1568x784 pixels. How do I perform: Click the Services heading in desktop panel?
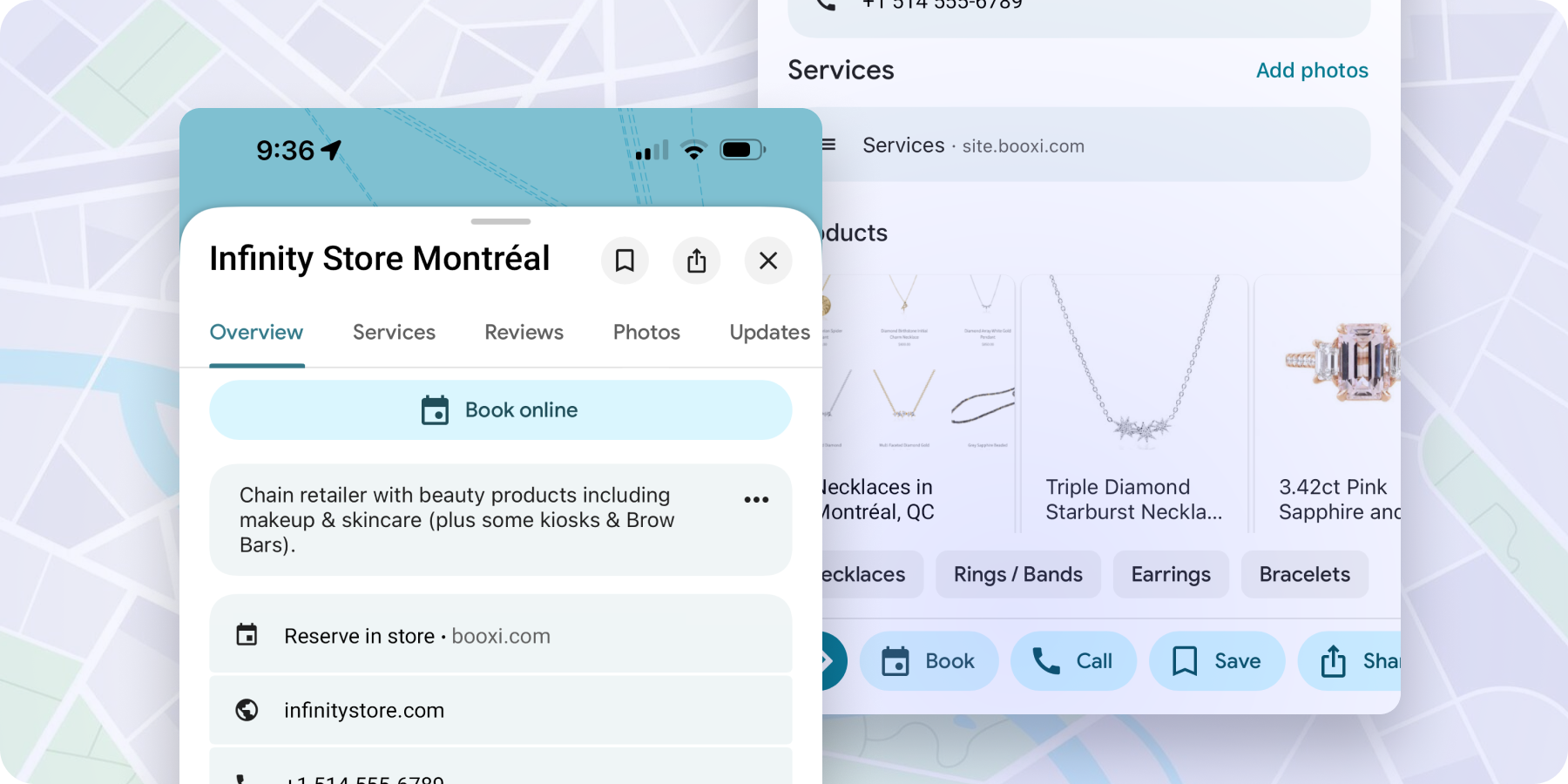coord(841,71)
